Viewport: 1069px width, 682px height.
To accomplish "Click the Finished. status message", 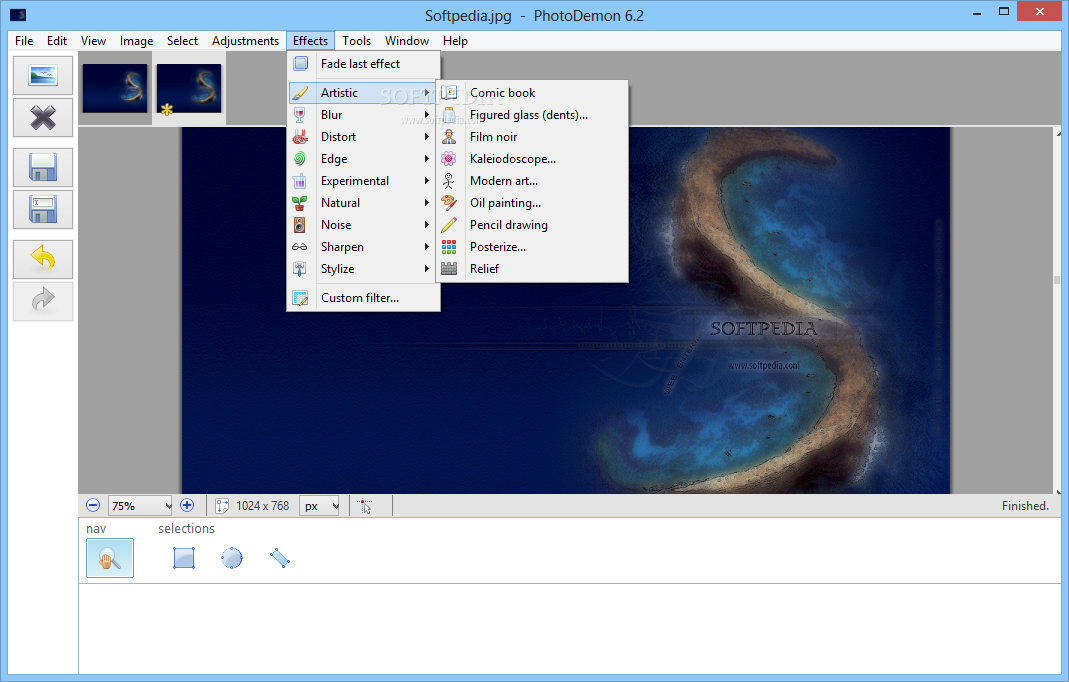I will click(1025, 506).
